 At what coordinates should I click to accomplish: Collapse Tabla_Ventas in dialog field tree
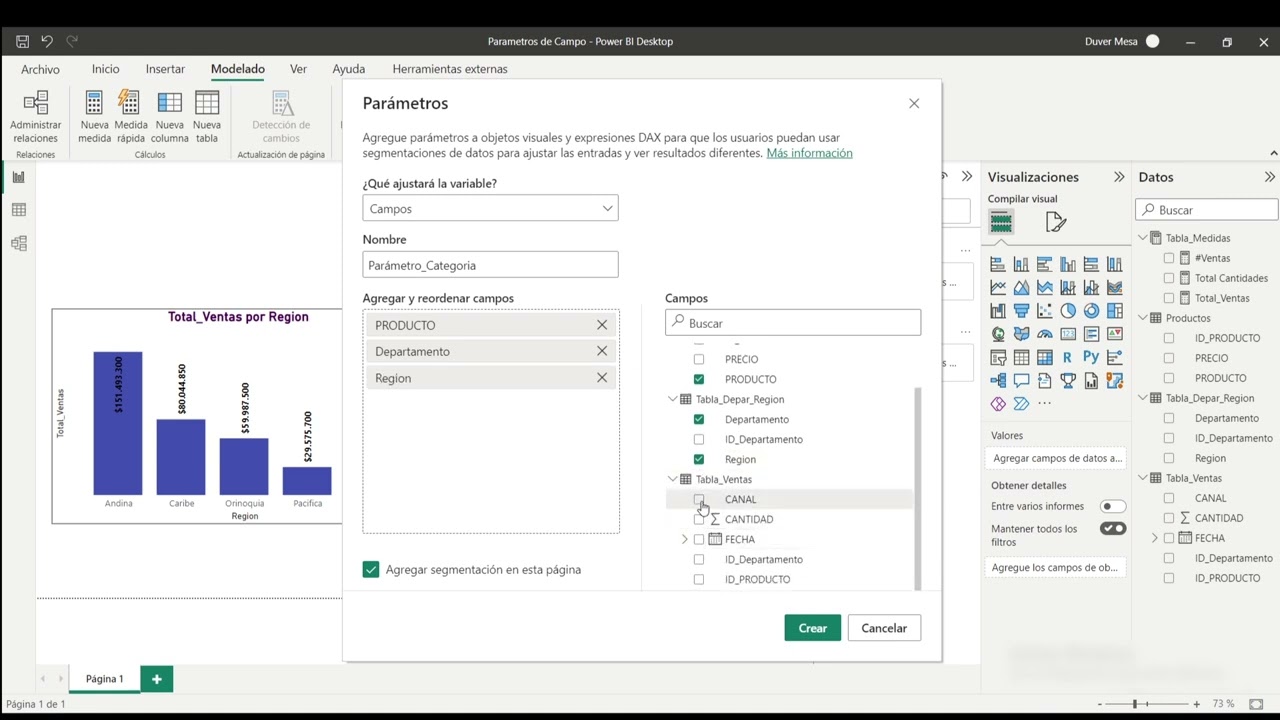click(673, 479)
